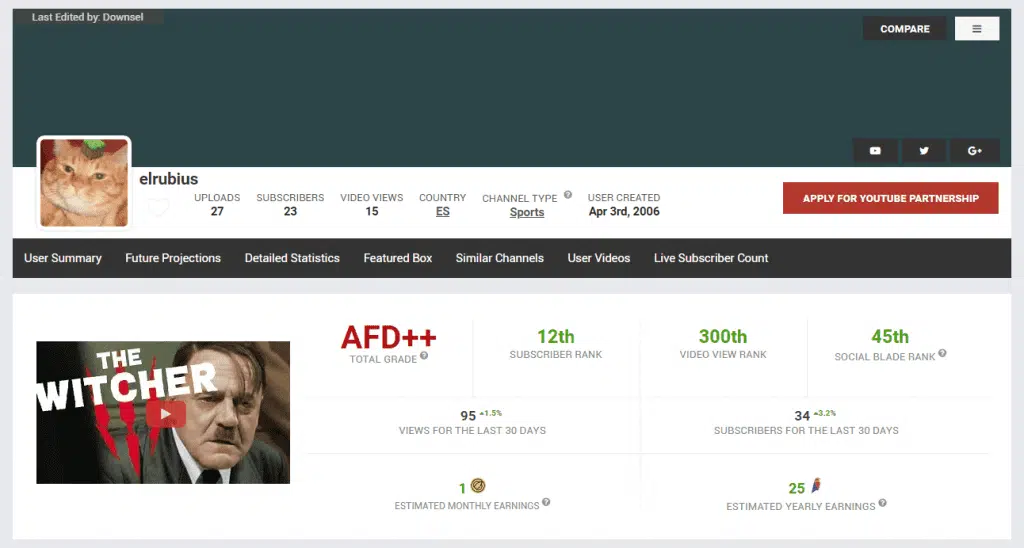Click the coin icon beside monthly earnings
This screenshot has width=1024, height=548.
[x=478, y=485]
